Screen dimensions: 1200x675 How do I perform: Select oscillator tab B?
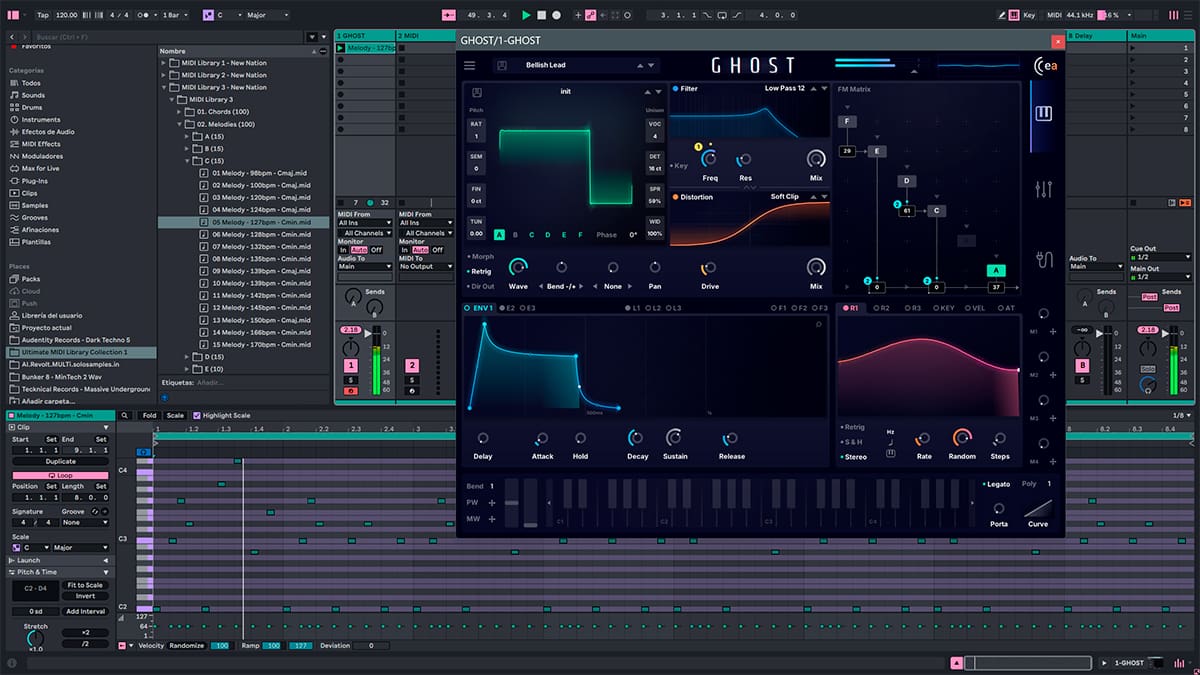(515, 235)
